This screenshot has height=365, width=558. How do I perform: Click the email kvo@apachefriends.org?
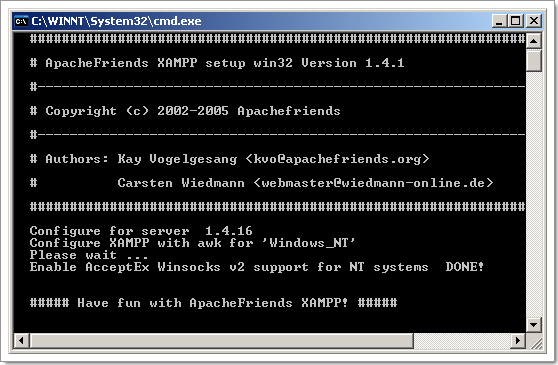tap(337, 159)
